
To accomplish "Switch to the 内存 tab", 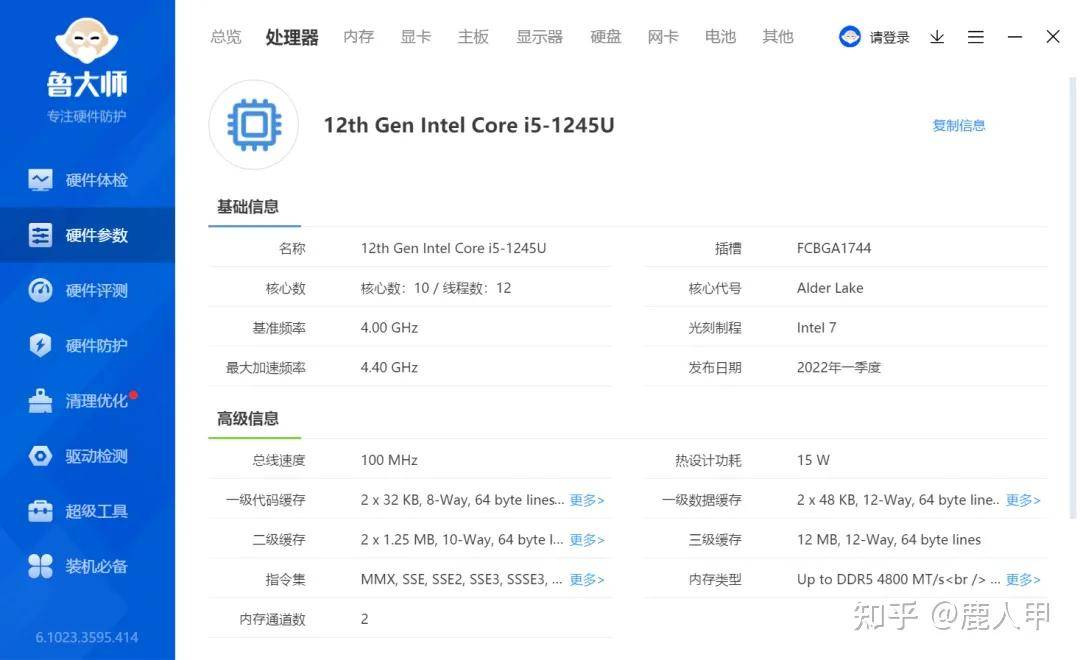I will click(x=358, y=37).
